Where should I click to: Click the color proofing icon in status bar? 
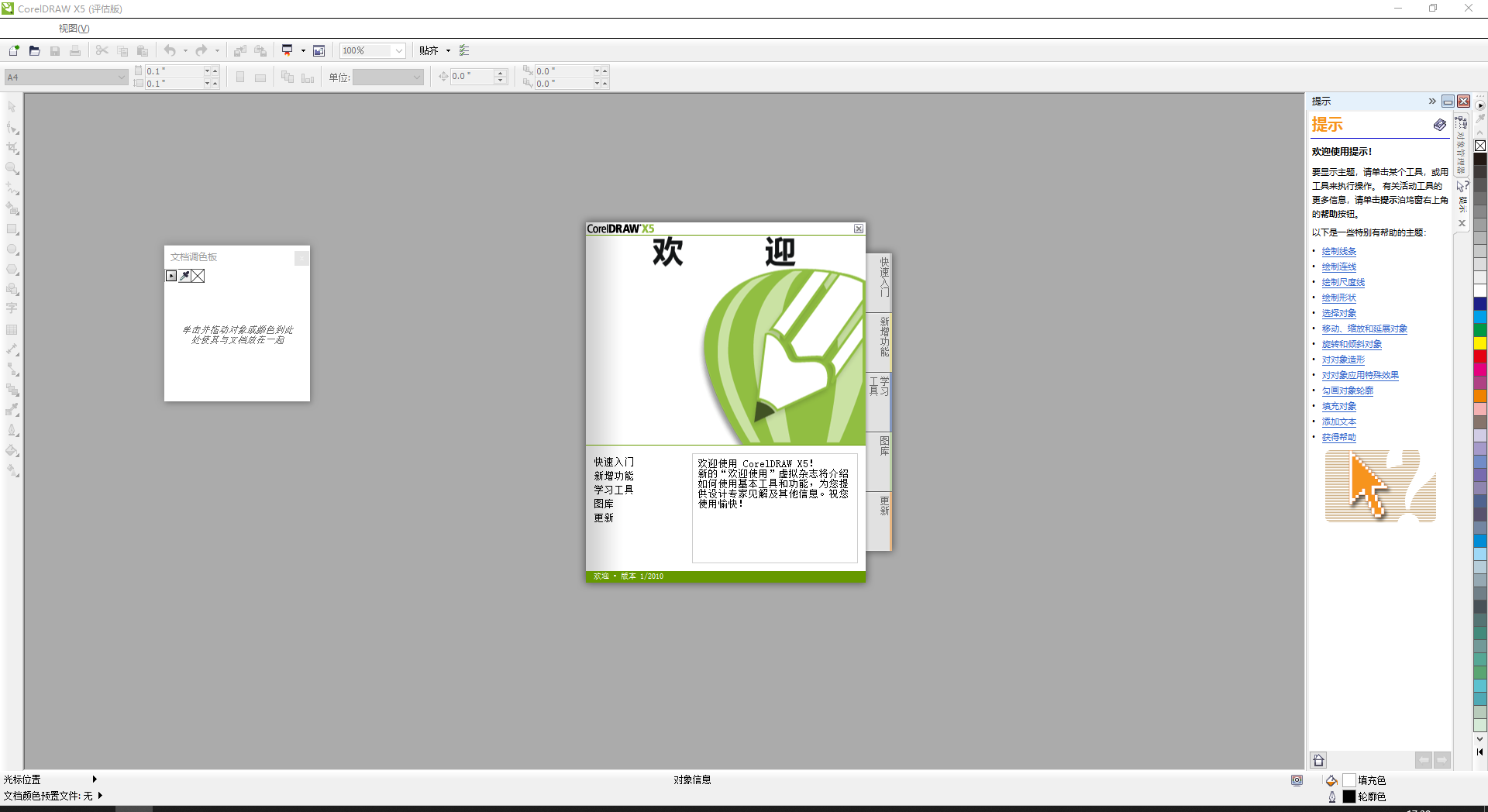click(1297, 780)
